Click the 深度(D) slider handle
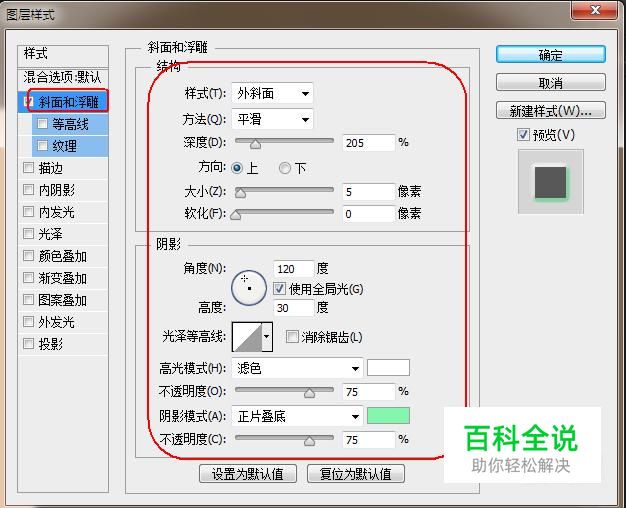Viewport: 626px width, 508px height. point(255,144)
